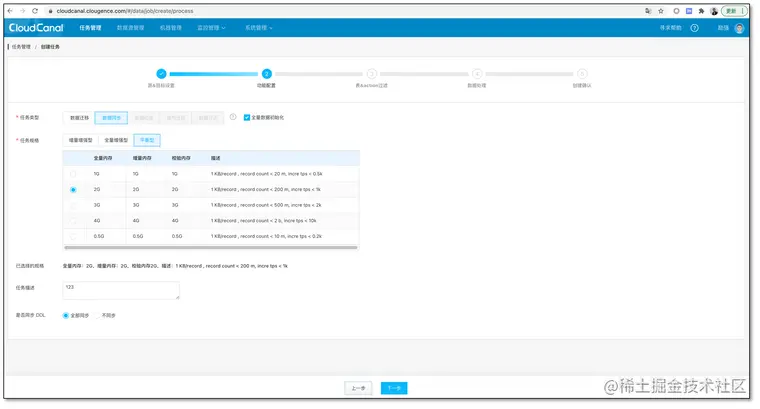
Task: Select the 1G spec radio button
Action: point(73,174)
